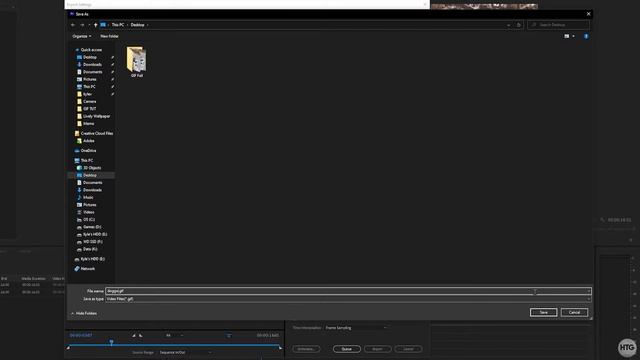
Task: Go up one folder level
Action: [96, 25]
